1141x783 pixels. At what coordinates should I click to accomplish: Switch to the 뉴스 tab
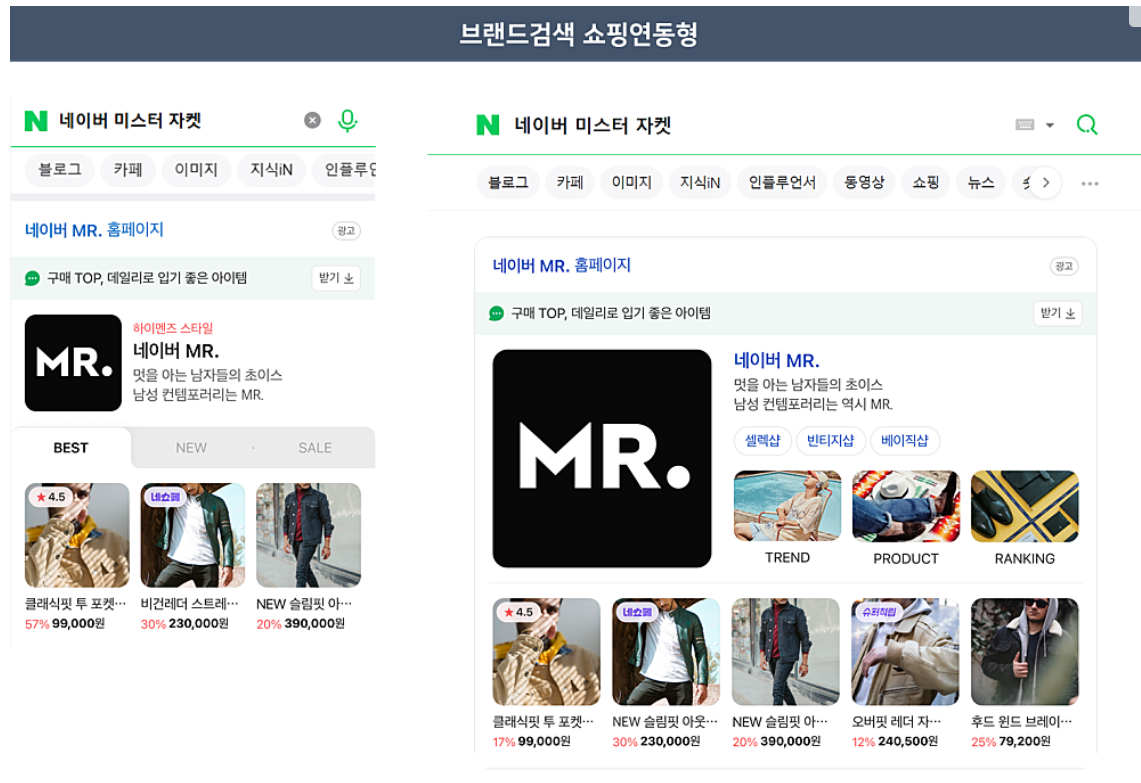[x=981, y=183]
